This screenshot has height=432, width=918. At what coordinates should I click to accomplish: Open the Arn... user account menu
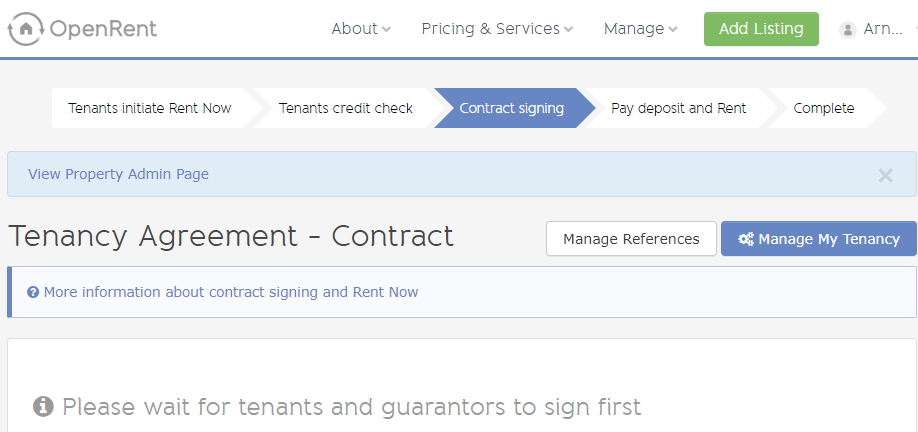(x=878, y=29)
